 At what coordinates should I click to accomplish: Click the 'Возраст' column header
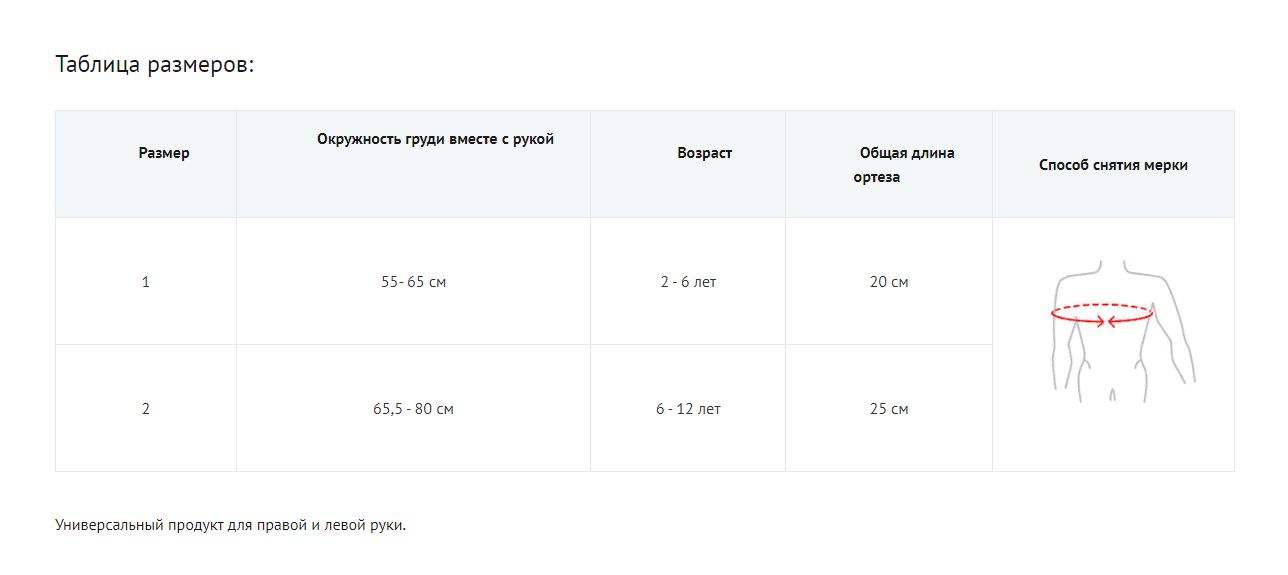pos(704,153)
